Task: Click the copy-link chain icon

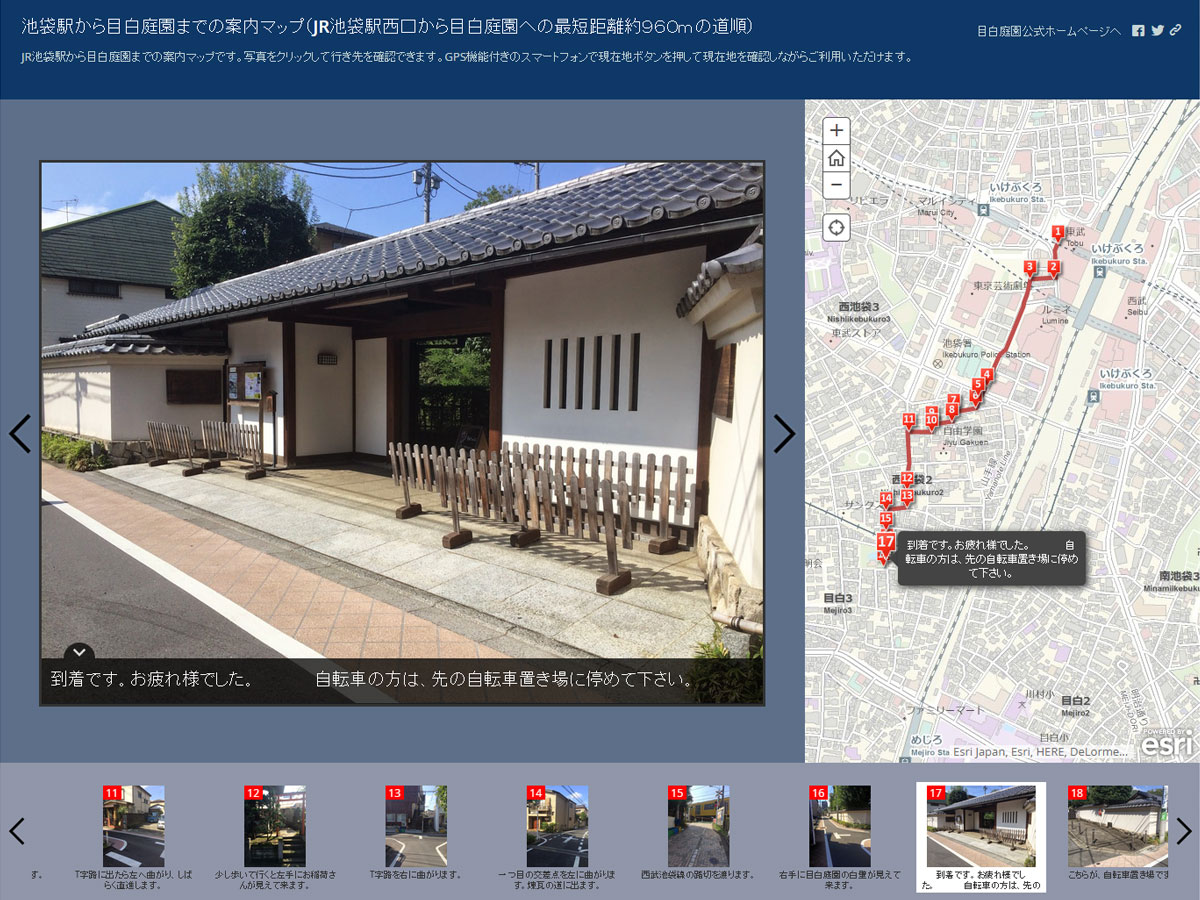Action: point(1175,30)
